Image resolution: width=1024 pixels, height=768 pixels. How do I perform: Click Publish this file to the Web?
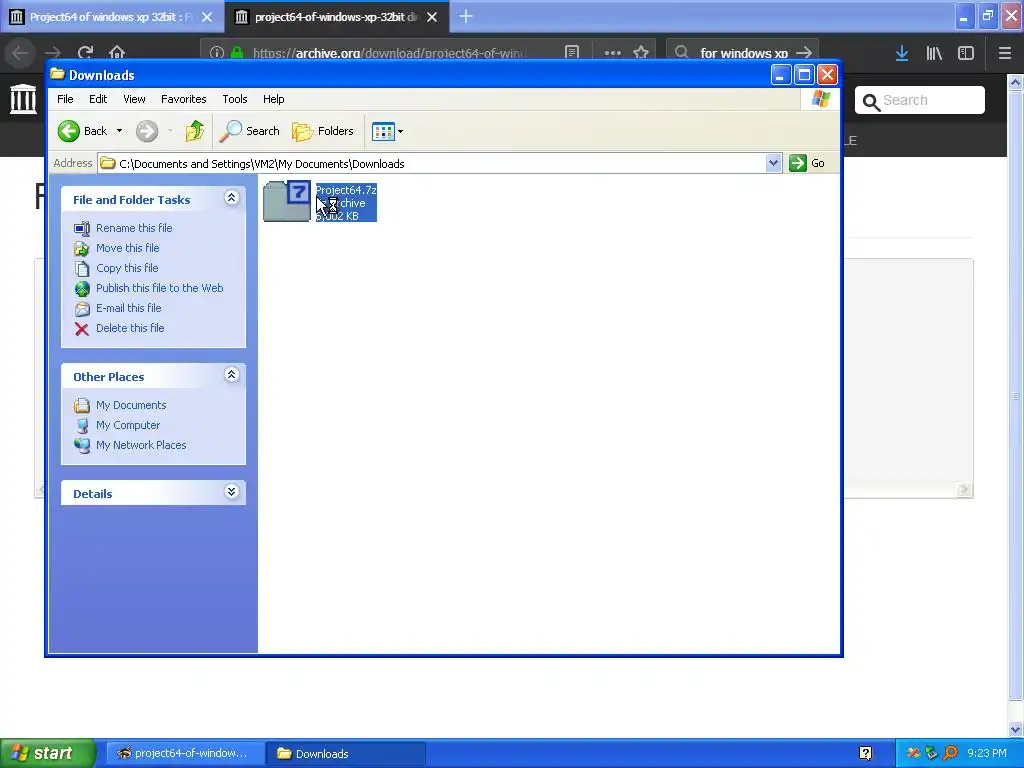159,288
